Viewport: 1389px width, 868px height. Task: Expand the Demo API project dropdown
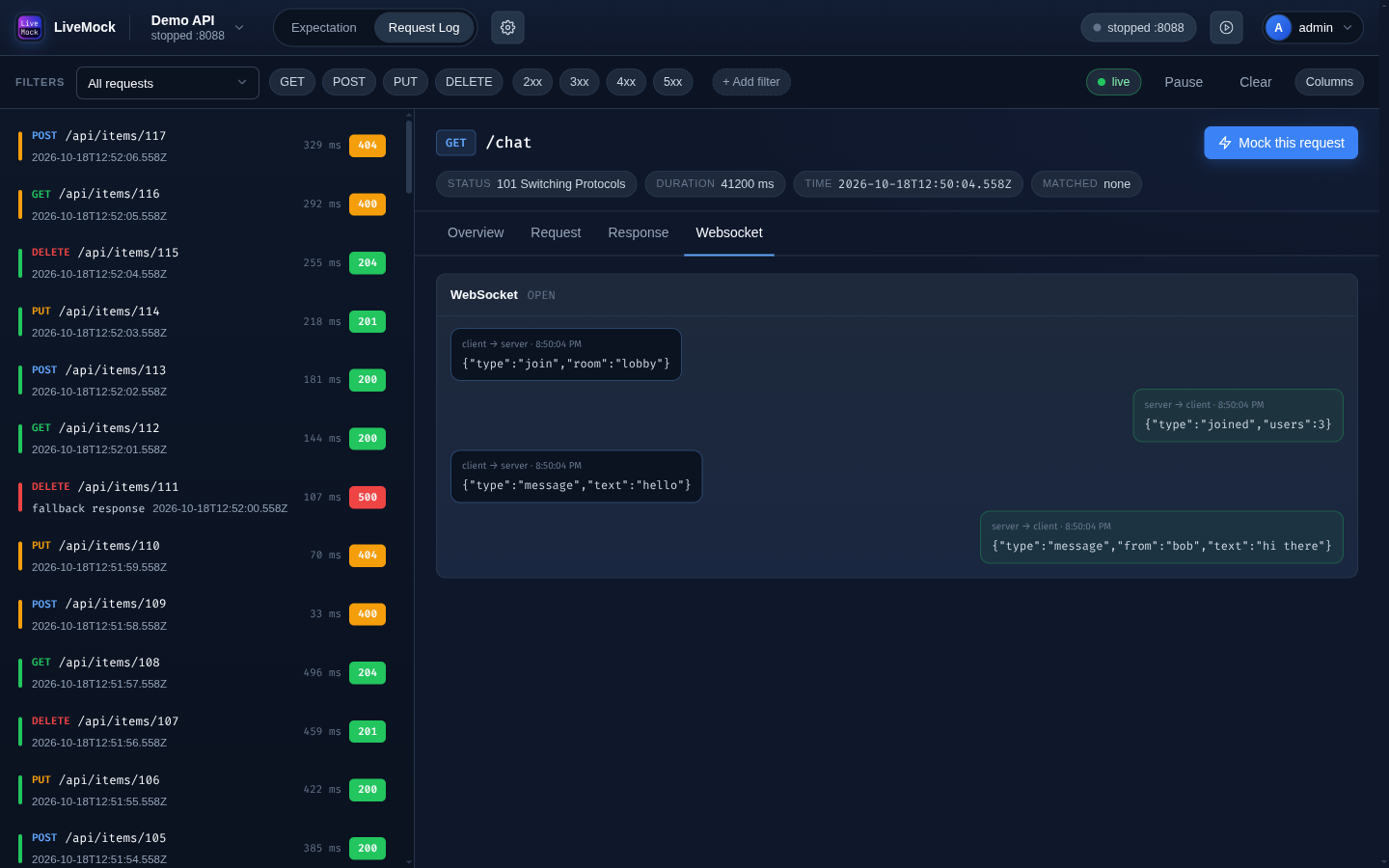pyautogui.click(x=239, y=28)
